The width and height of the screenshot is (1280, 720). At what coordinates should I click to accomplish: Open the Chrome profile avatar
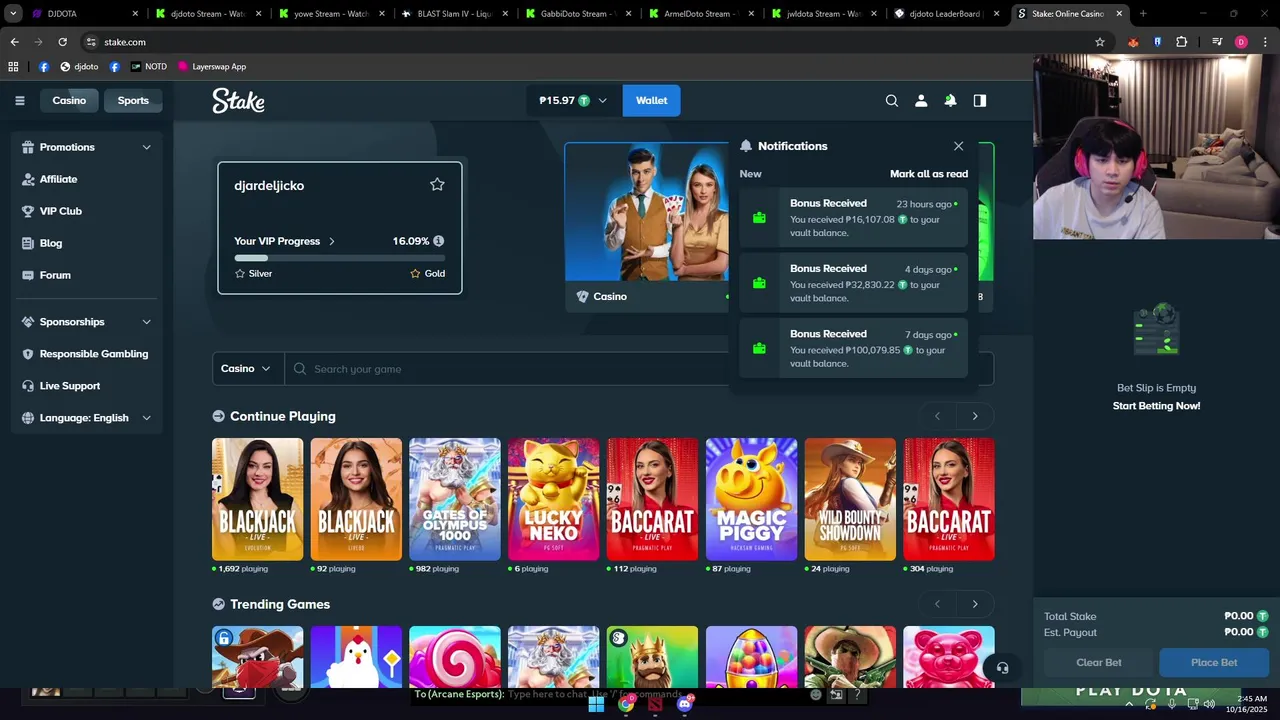click(x=1241, y=42)
